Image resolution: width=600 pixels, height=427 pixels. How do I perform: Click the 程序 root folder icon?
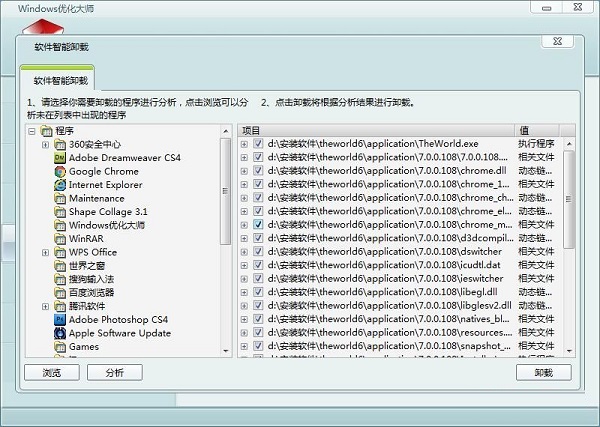click(x=46, y=131)
